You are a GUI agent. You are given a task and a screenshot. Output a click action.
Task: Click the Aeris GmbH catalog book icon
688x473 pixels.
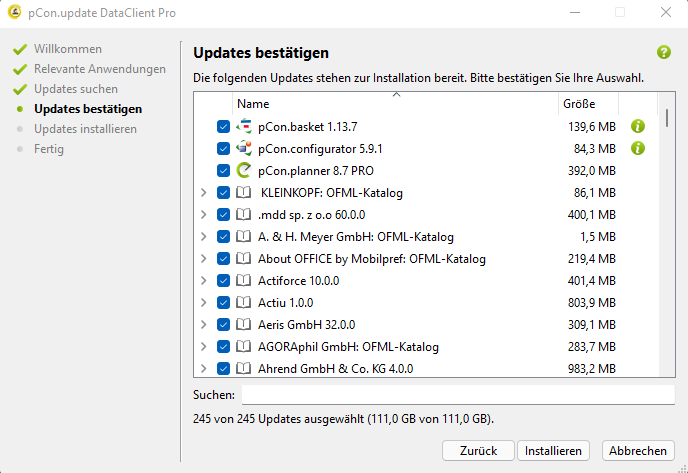[x=244, y=324]
